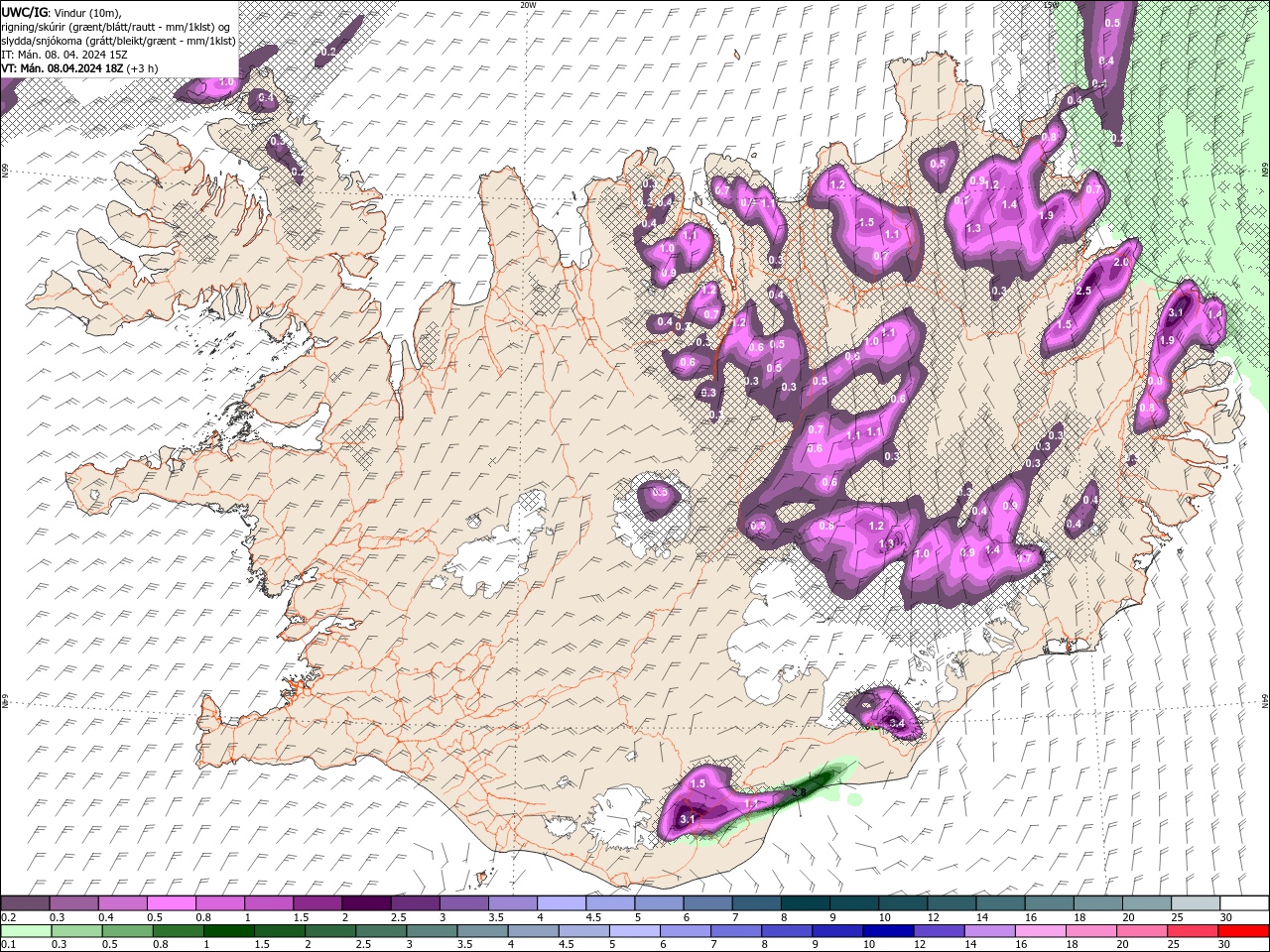Select the 6–7 slate blue snowfall swatch

706,903
